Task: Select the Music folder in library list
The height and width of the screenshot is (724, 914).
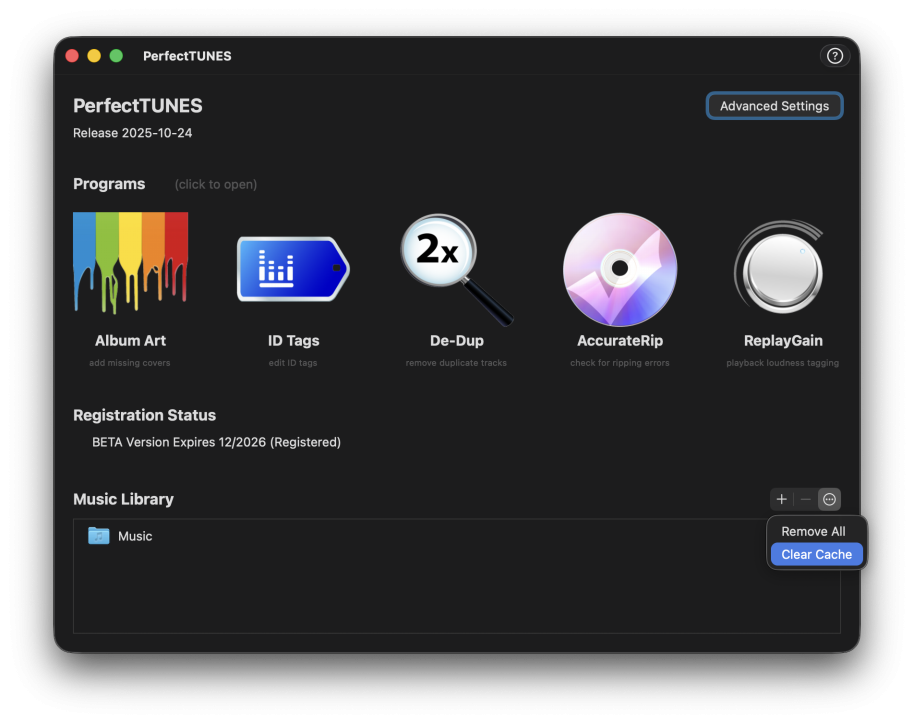Action: [x=135, y=536]
